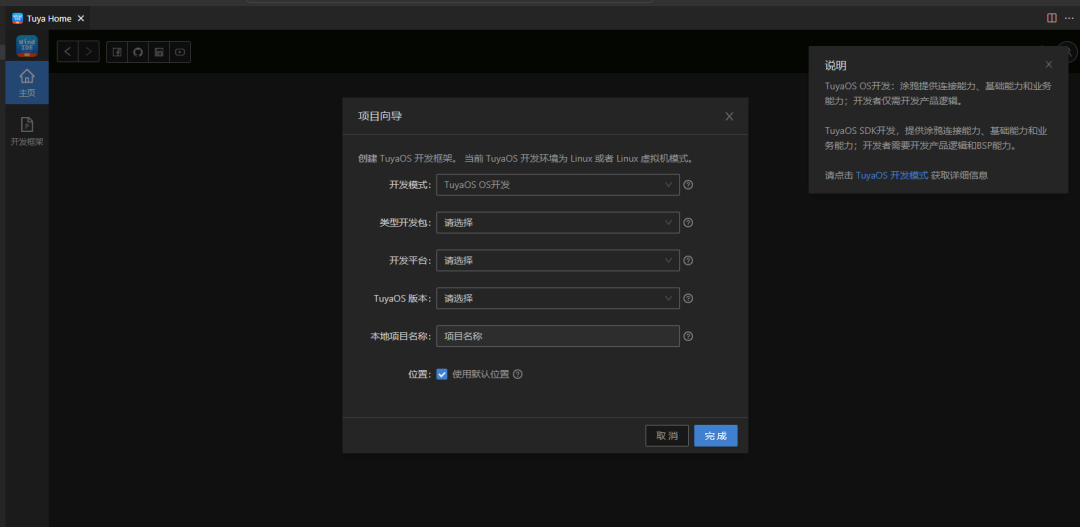This screenshot has width=1080, height=527.
Task: Open the 开发模式 dropdown
Action: (x=558, y=185)
